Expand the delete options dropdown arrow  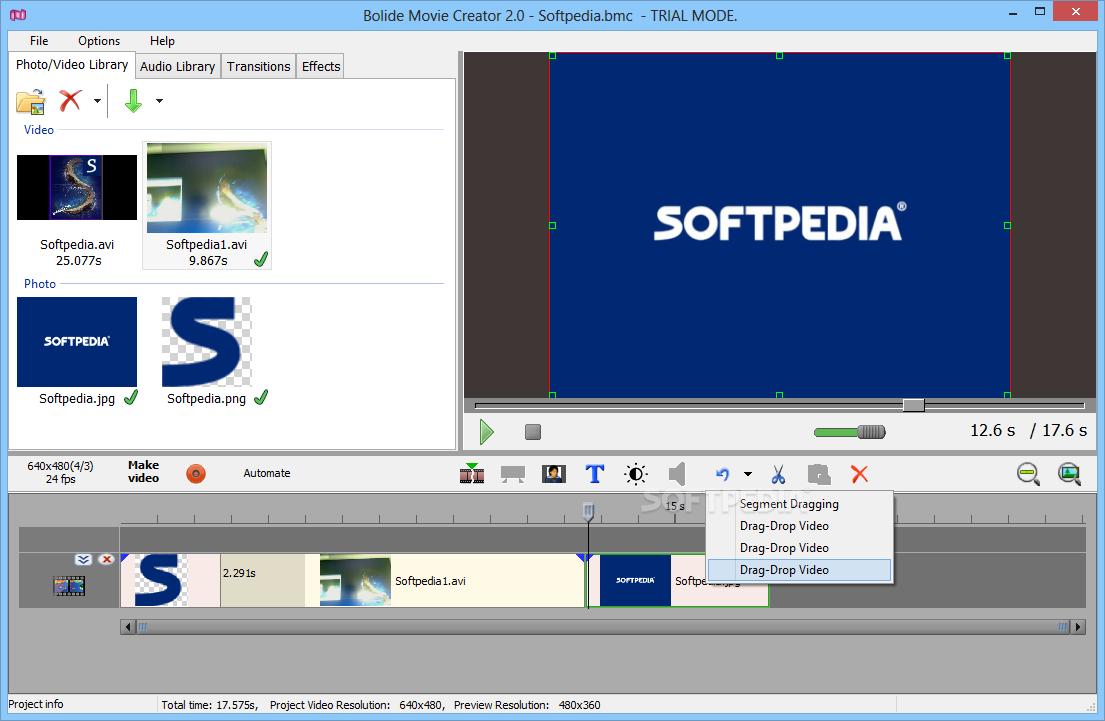coord(97,101)
